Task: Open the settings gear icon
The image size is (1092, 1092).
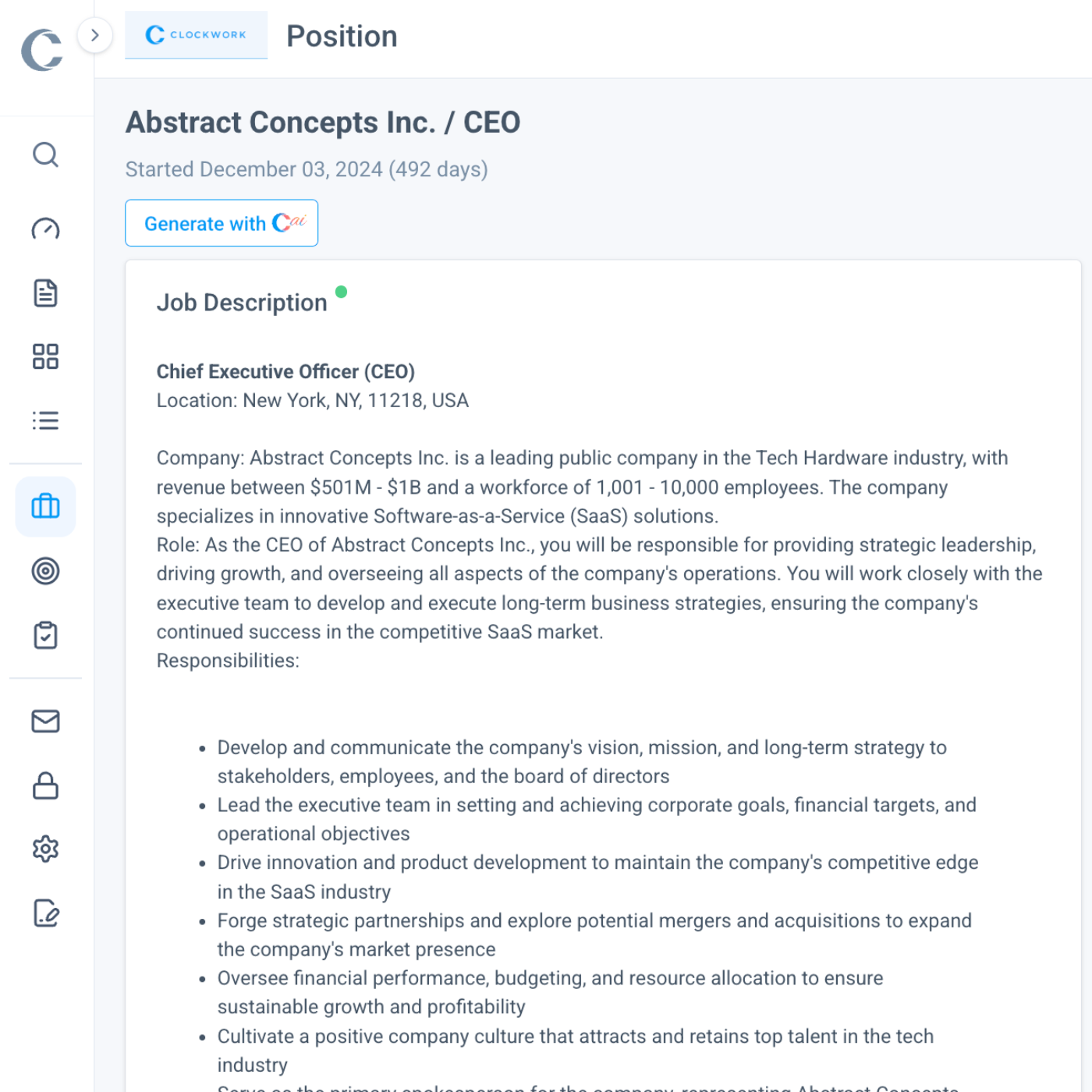Action: (45, 849)
